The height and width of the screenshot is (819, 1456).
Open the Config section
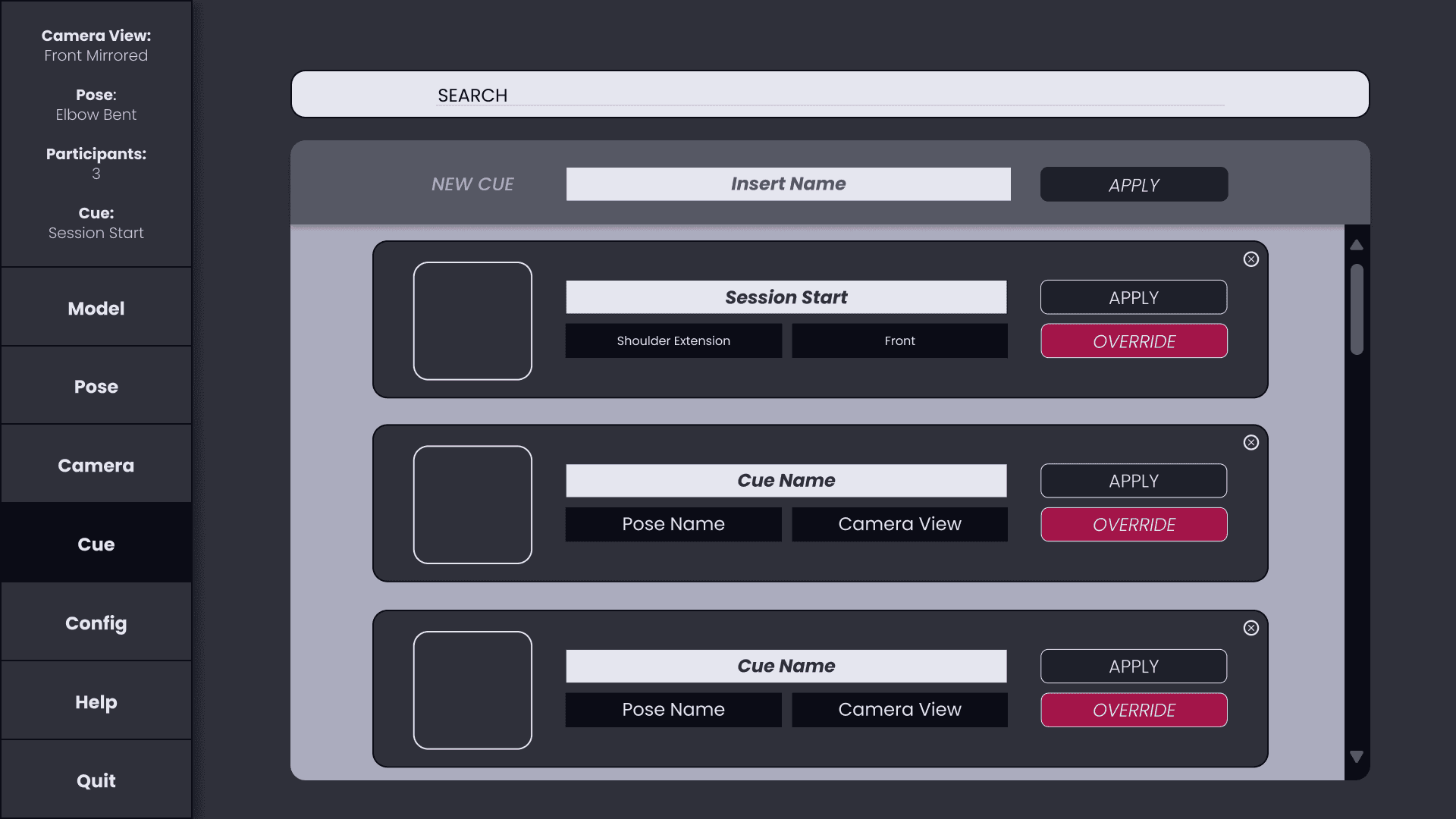96,623
